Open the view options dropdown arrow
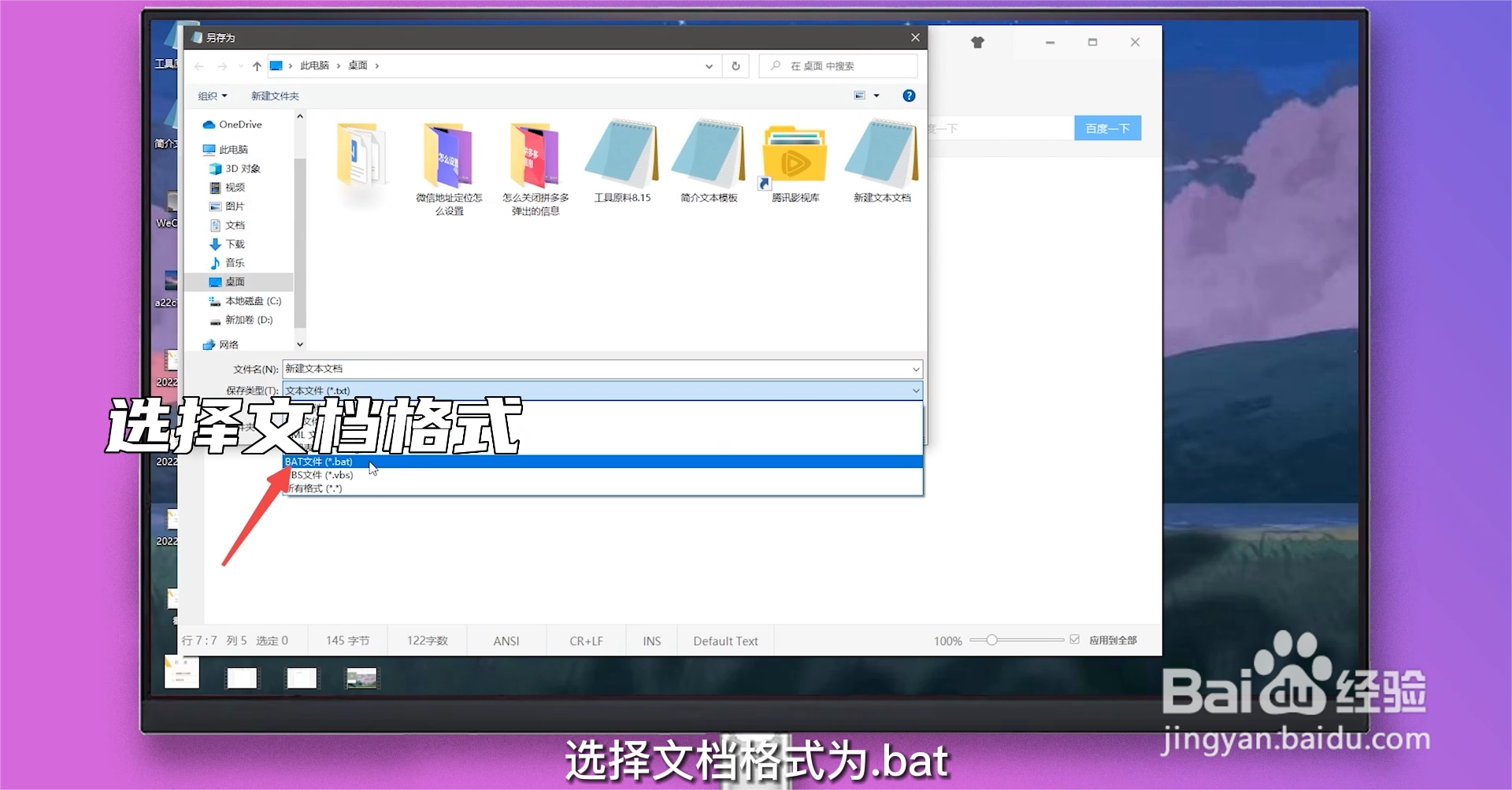This screenshot has width=1512, height=790. coord(876,95)
